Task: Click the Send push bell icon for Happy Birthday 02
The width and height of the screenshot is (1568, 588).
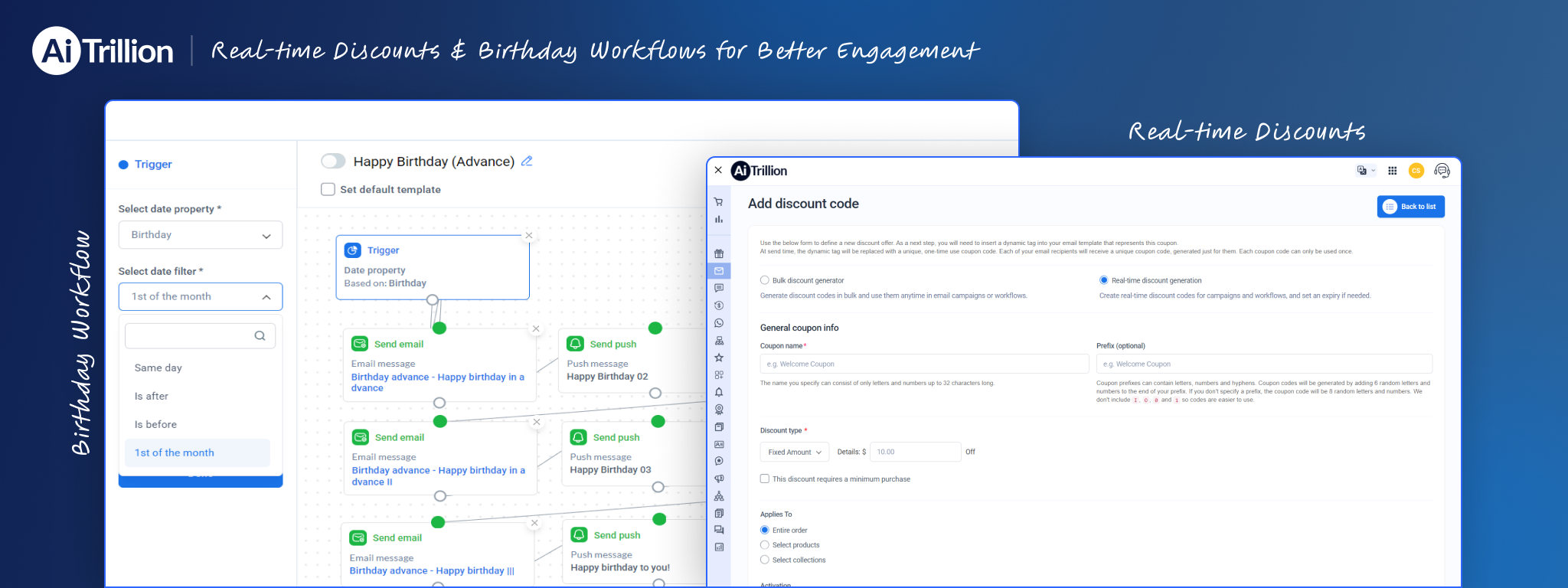Action: point(576,344)
